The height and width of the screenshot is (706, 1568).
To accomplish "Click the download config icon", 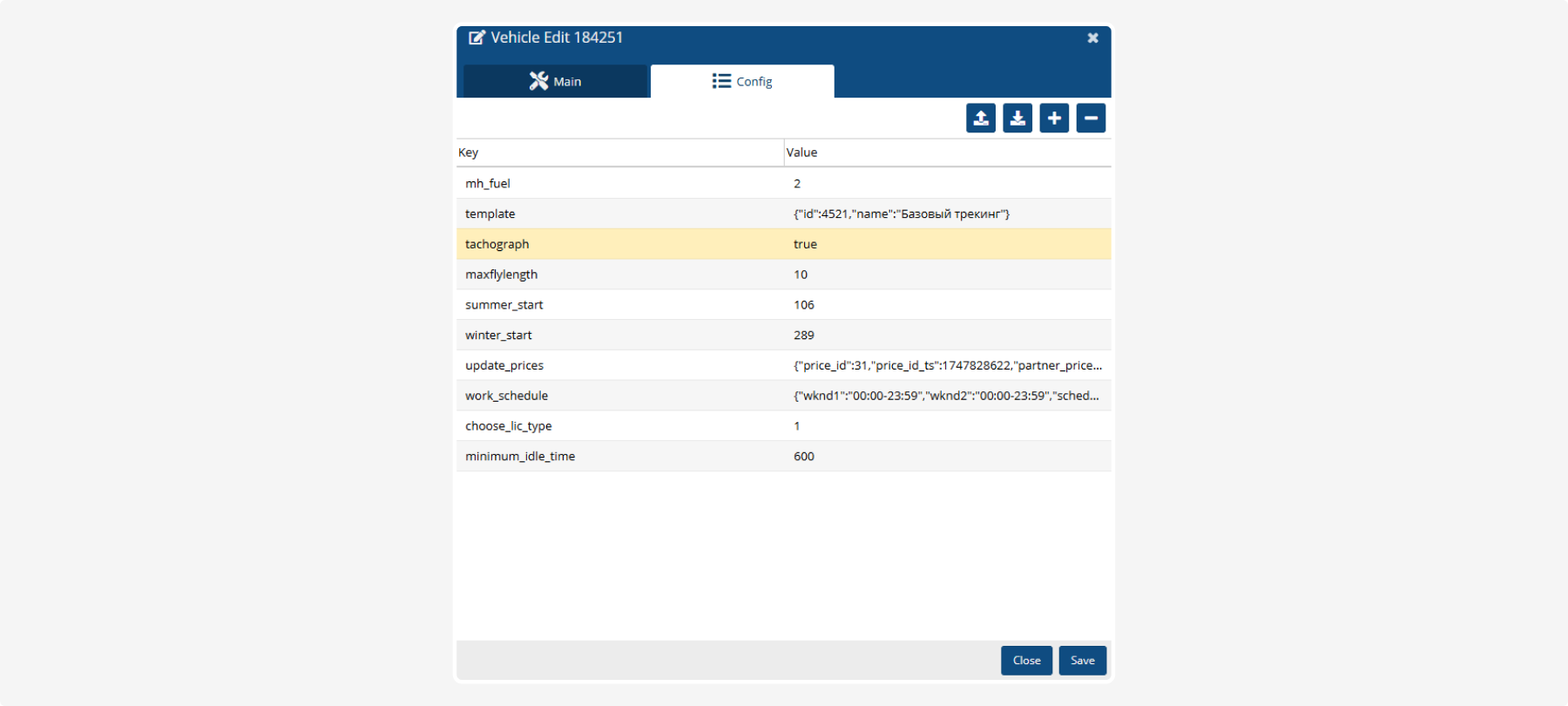I will pos(1017,119).
